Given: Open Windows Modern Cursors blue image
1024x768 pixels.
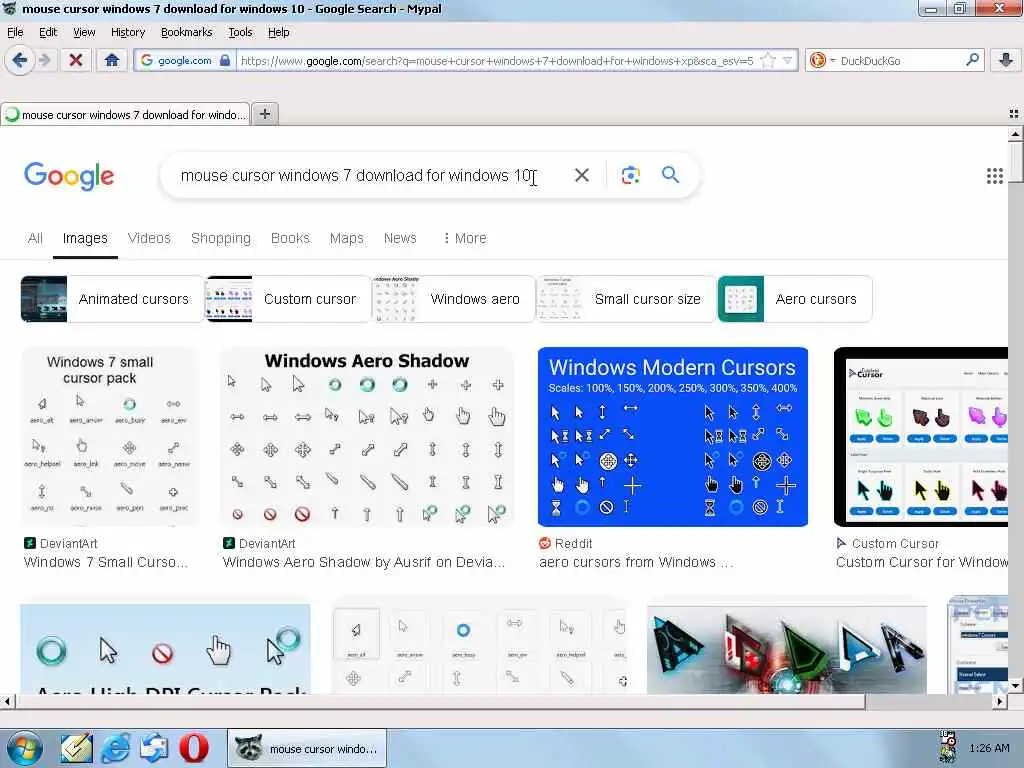Looking at the screenshot, I should pos(673,437).
